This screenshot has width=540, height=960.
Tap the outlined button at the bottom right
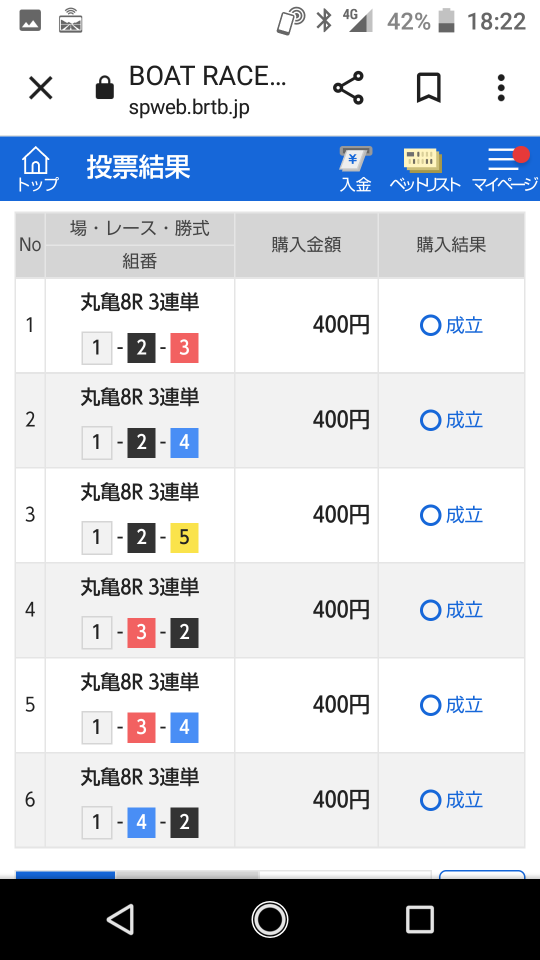[482, 875]
